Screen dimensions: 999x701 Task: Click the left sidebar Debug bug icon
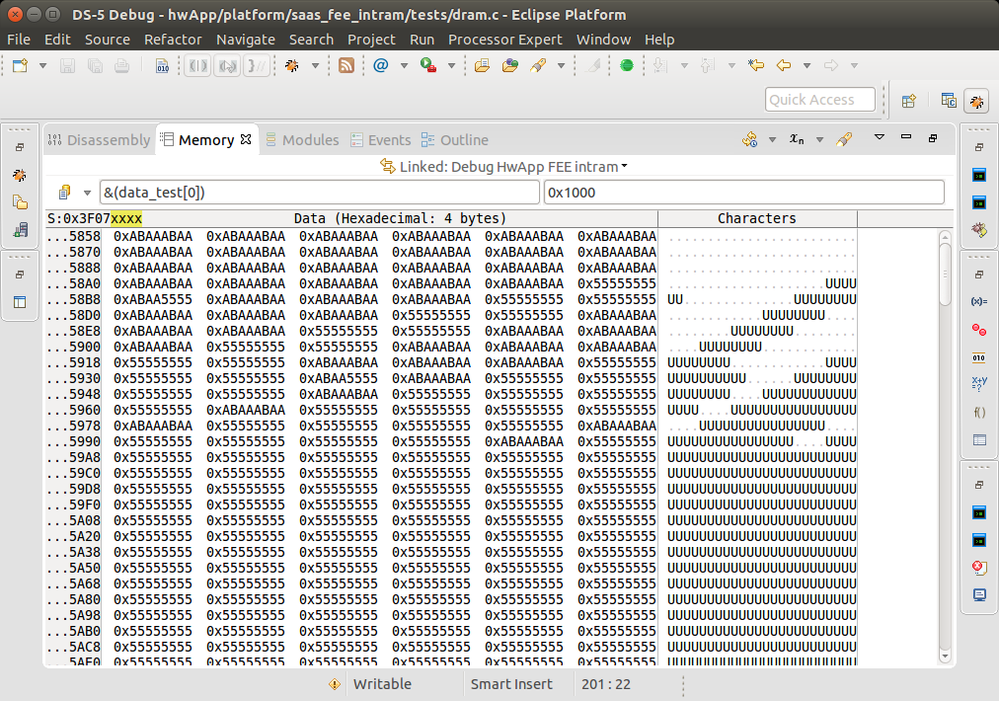(20, 175)
